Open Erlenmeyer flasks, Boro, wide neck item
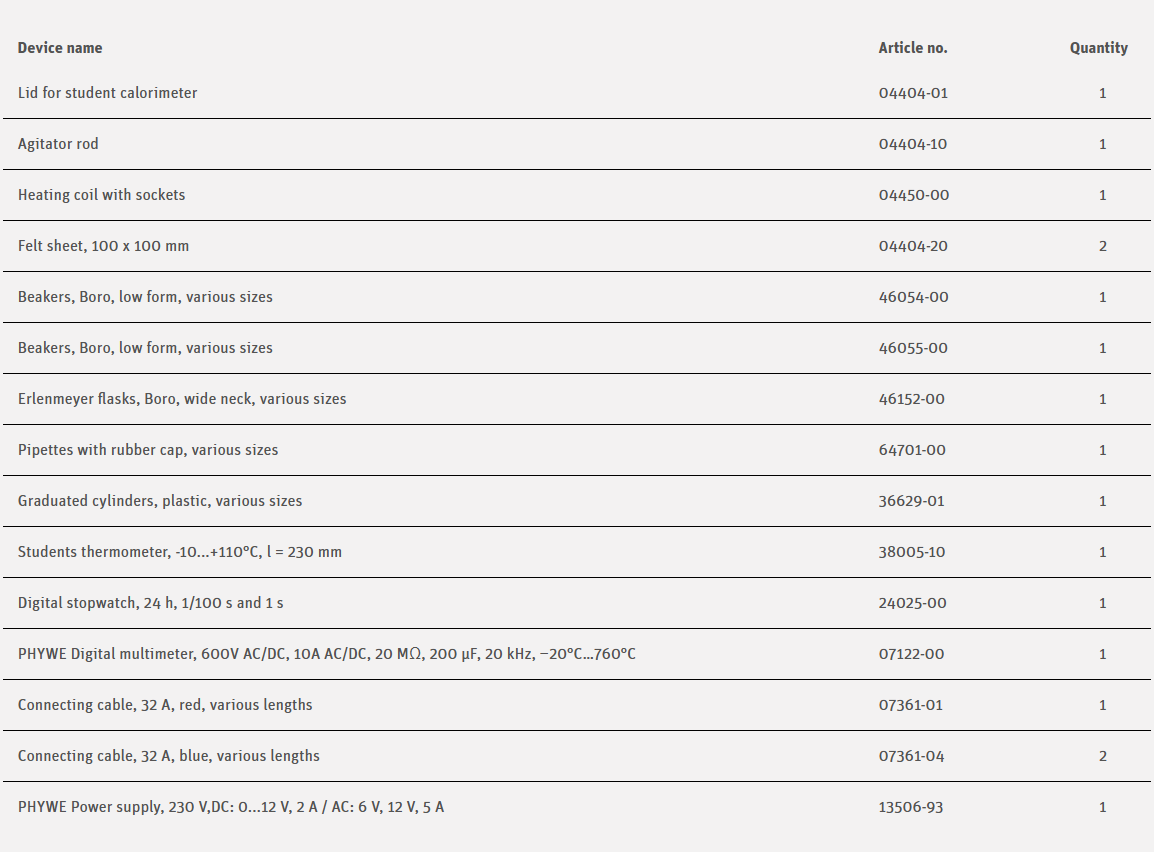 click(x=182, y=399)
